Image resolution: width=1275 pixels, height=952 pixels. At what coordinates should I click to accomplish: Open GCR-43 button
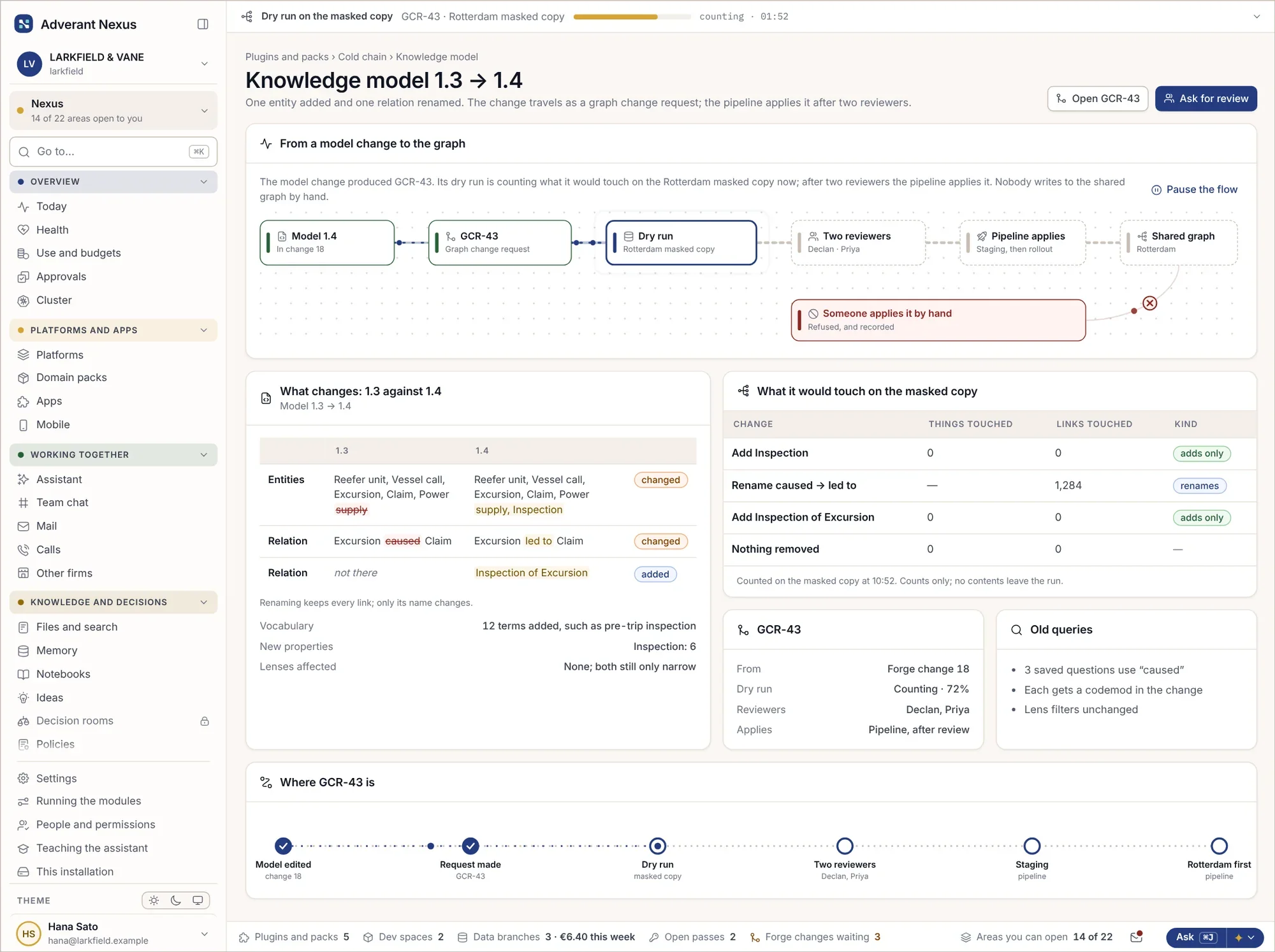pyautogui.click(x=1097, y=99)
